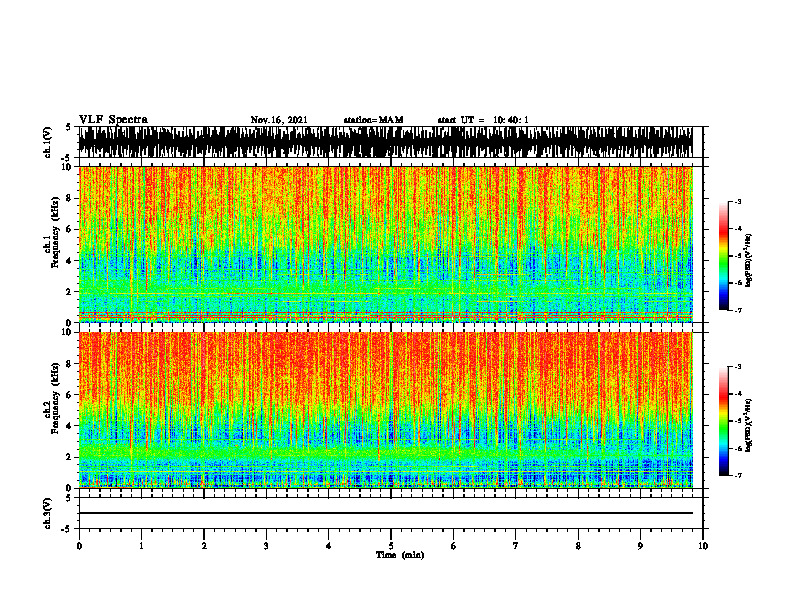Click the "6" kHz tick of ch.1 frequency axis
This screenshot has width=792, height=612.
click(69, 229)
